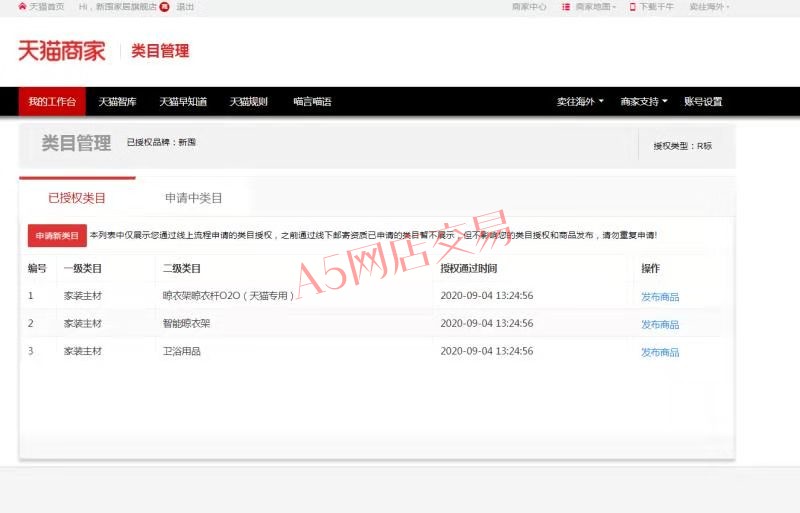Click the 卫浴用品 category cell
Viewport: 800px width, 513px height.
(182, 351)
